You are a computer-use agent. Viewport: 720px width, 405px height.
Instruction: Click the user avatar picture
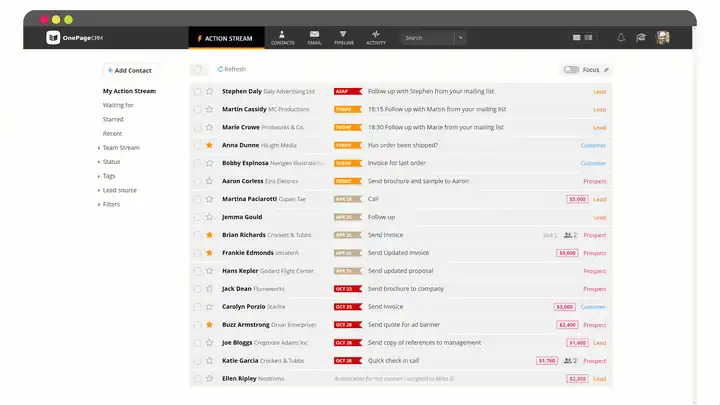(663, 38)
